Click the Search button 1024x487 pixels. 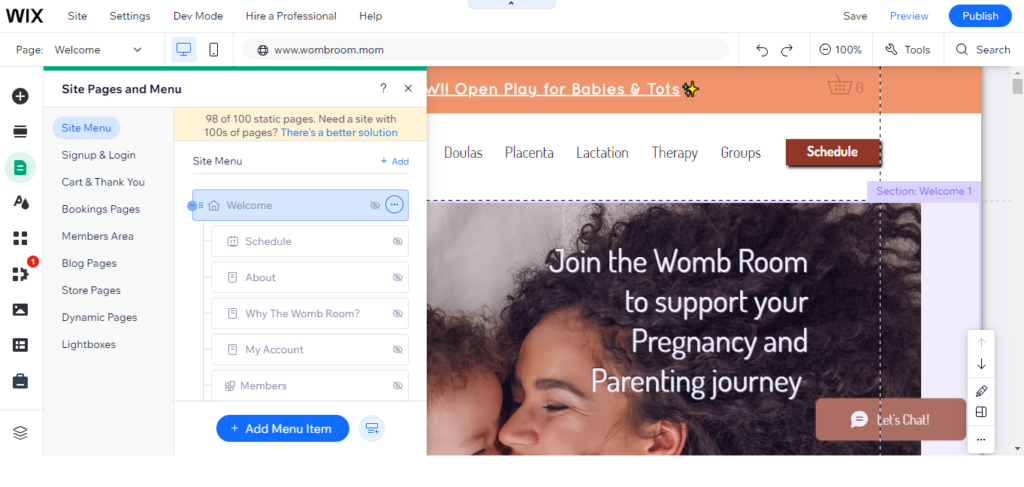[983, 50]
